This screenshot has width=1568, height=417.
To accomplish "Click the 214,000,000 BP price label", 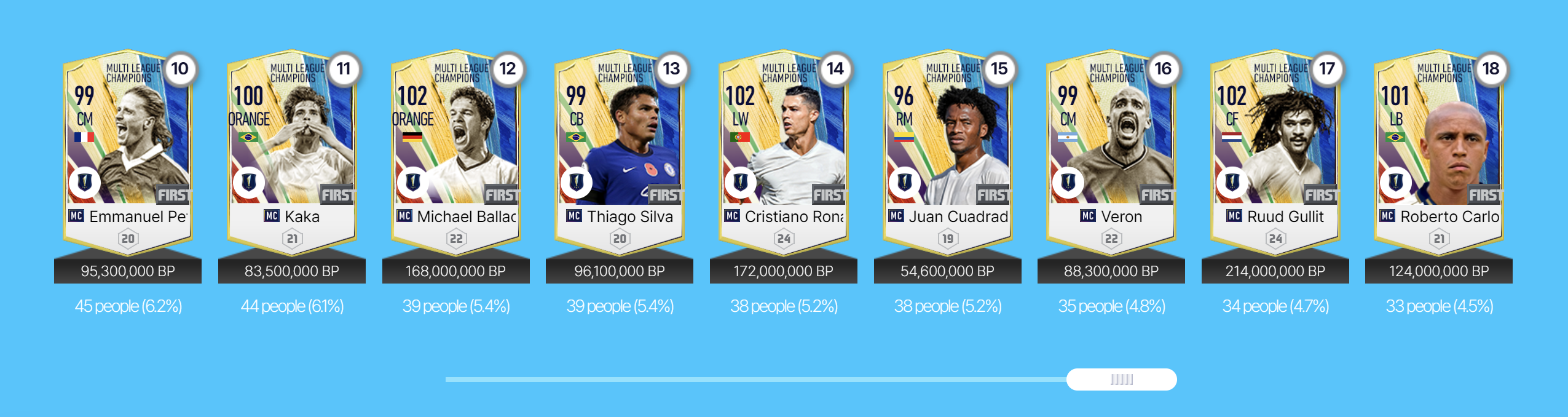I will (x=1275, y=271).
